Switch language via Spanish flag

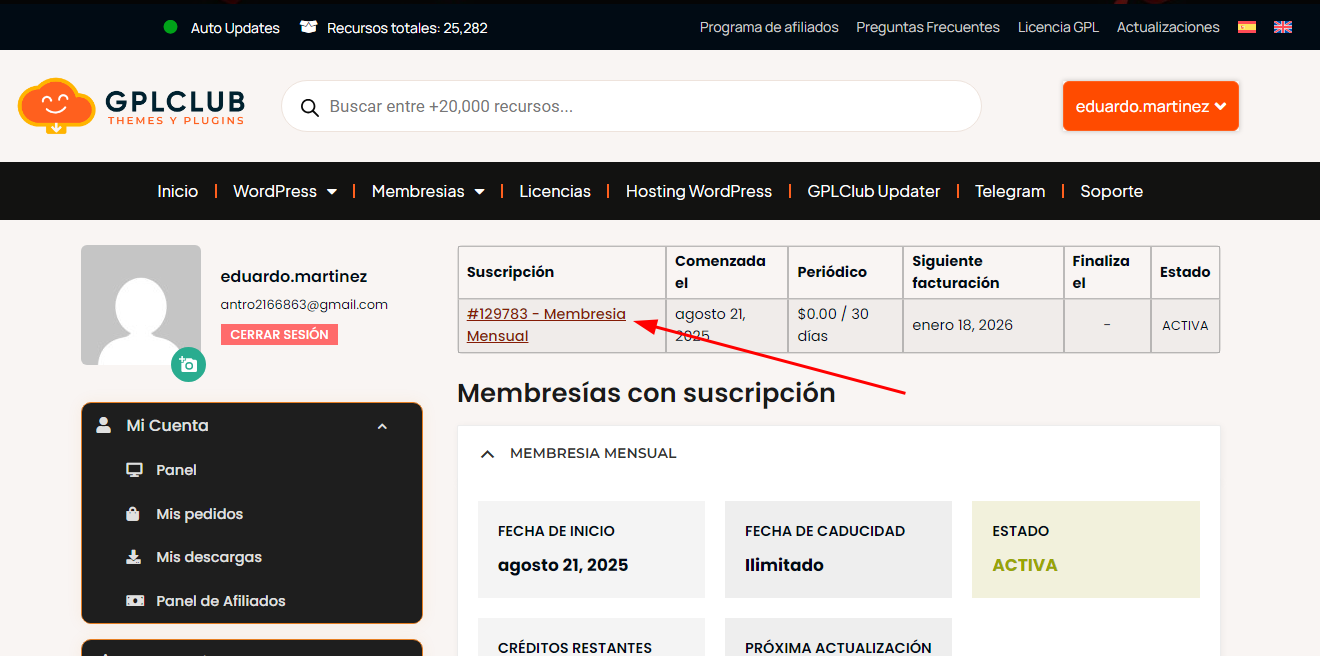click(x=1247, y=28)
